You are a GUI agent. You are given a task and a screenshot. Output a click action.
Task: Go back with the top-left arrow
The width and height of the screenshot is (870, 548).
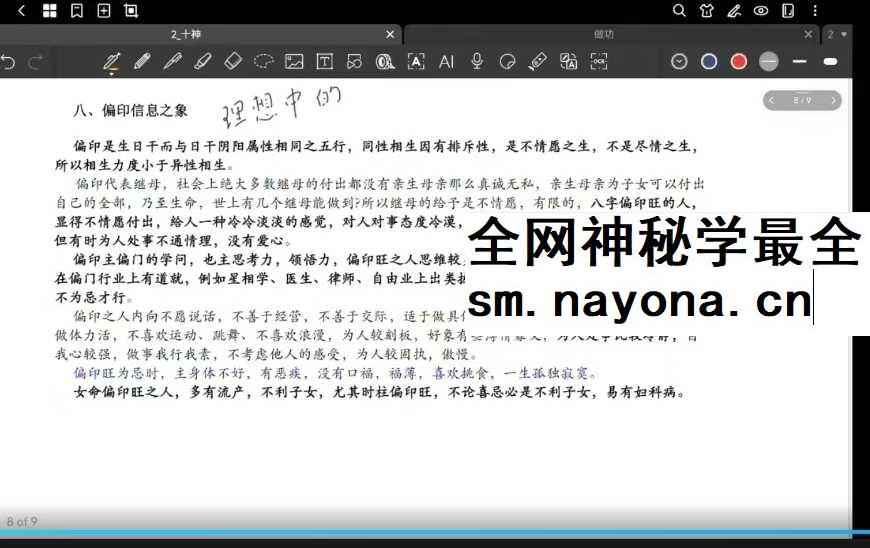click(21, 11)
